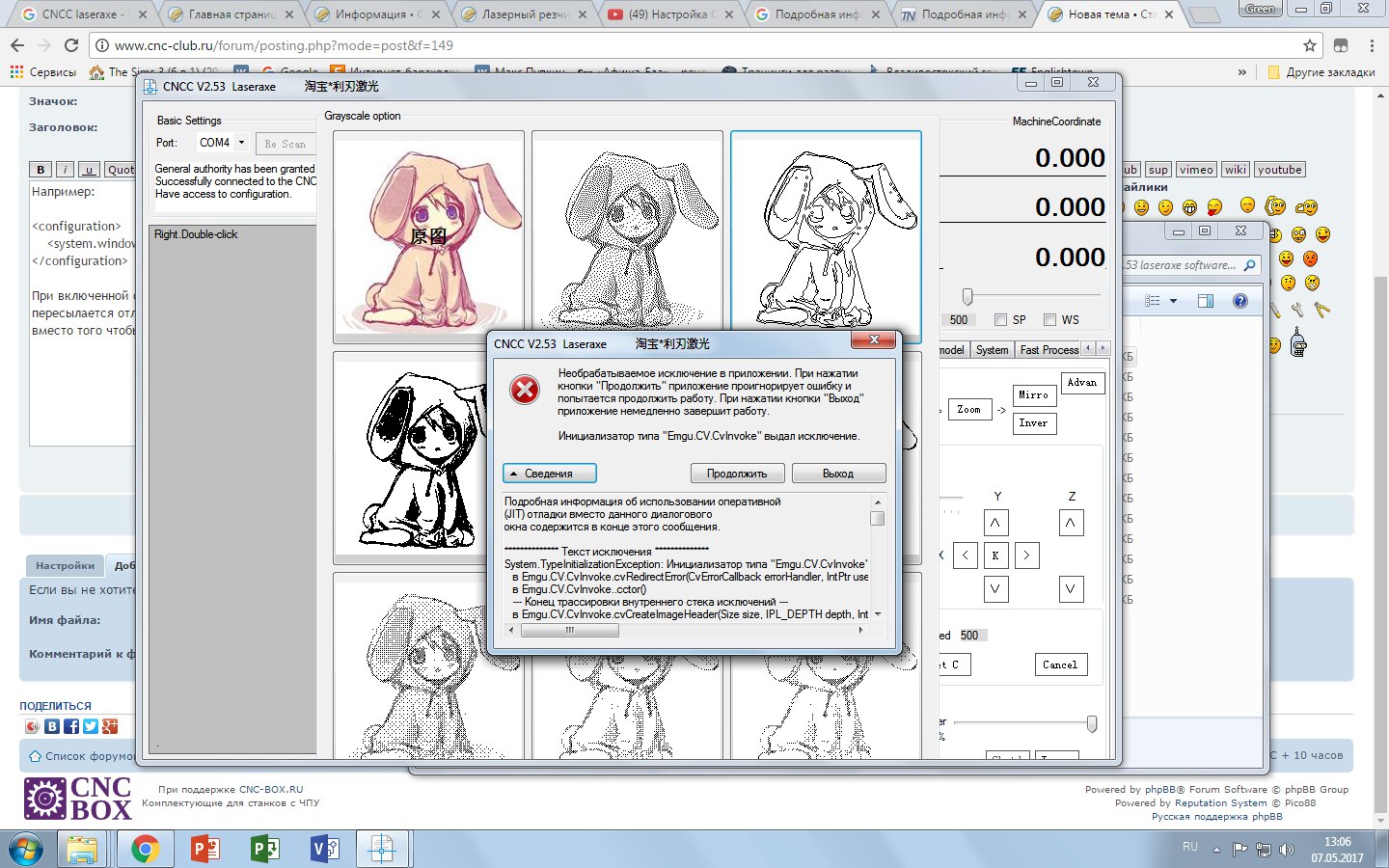This screenshot has width=1389, height=868.
Task: Bookmark this page with the star icon
Action: pyautogui.click(x=1310, y=45)
